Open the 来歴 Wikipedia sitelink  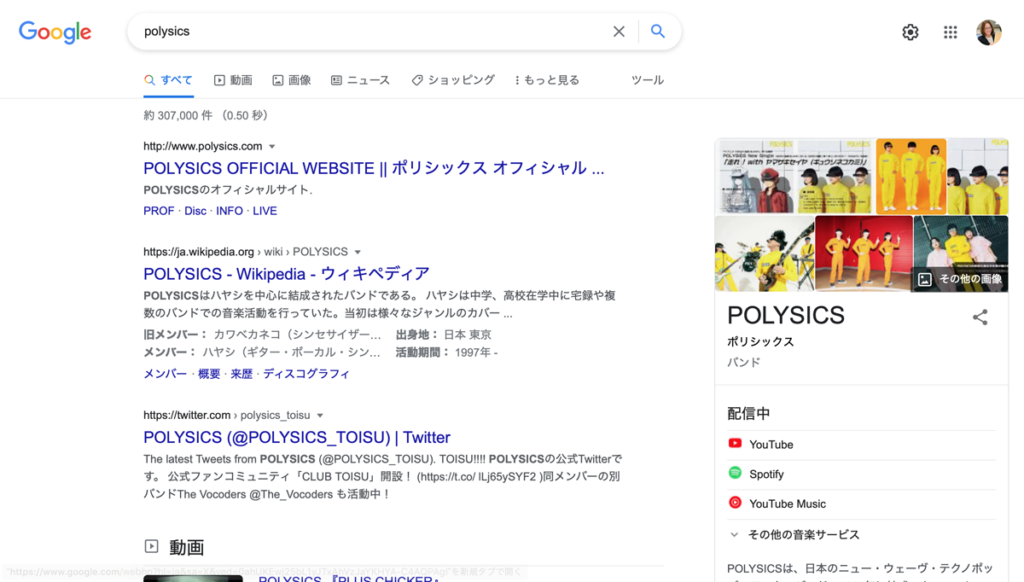pos(242,374)
